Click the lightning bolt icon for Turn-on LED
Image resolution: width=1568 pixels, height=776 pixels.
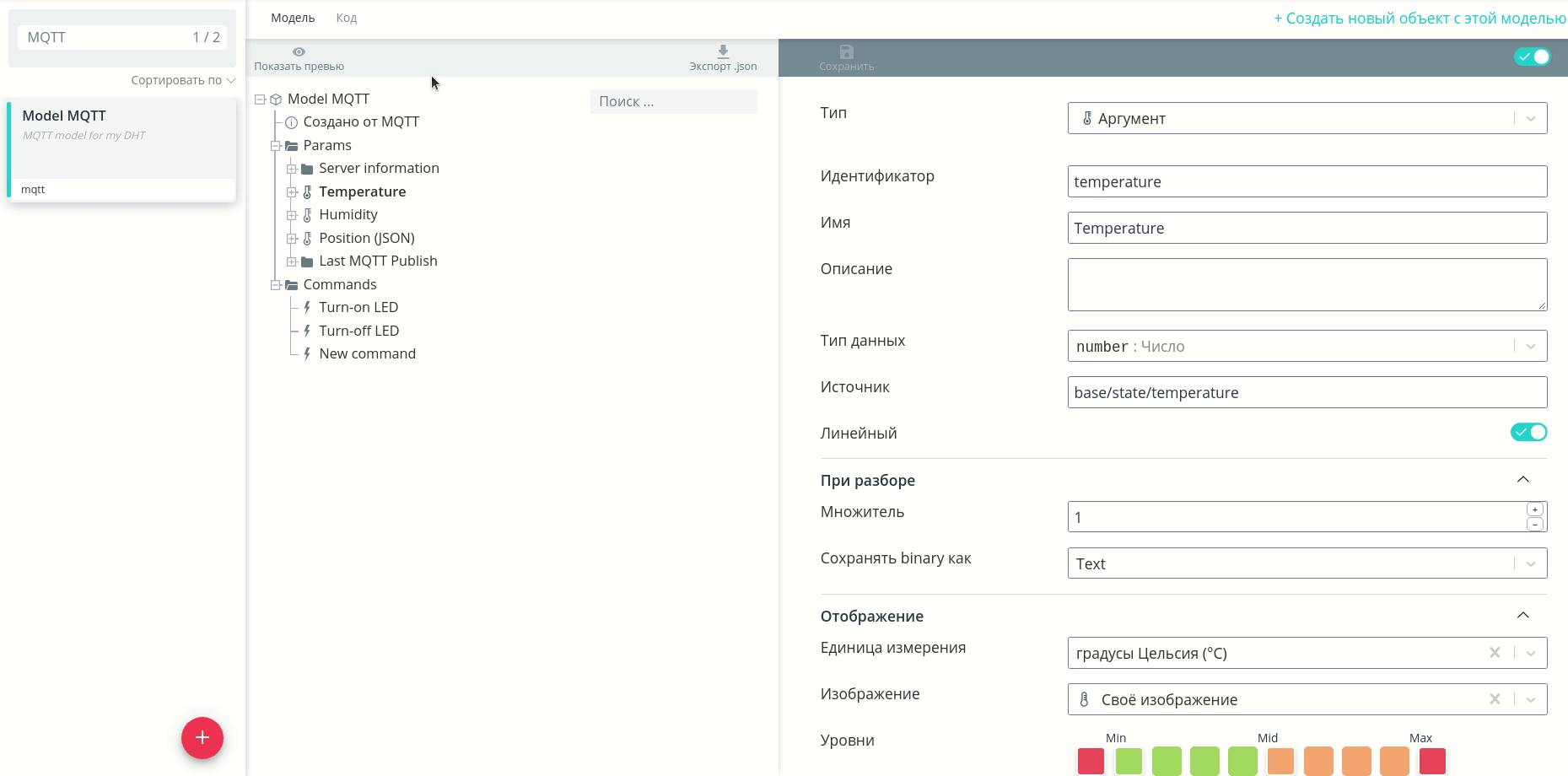(x=307, y=308)
